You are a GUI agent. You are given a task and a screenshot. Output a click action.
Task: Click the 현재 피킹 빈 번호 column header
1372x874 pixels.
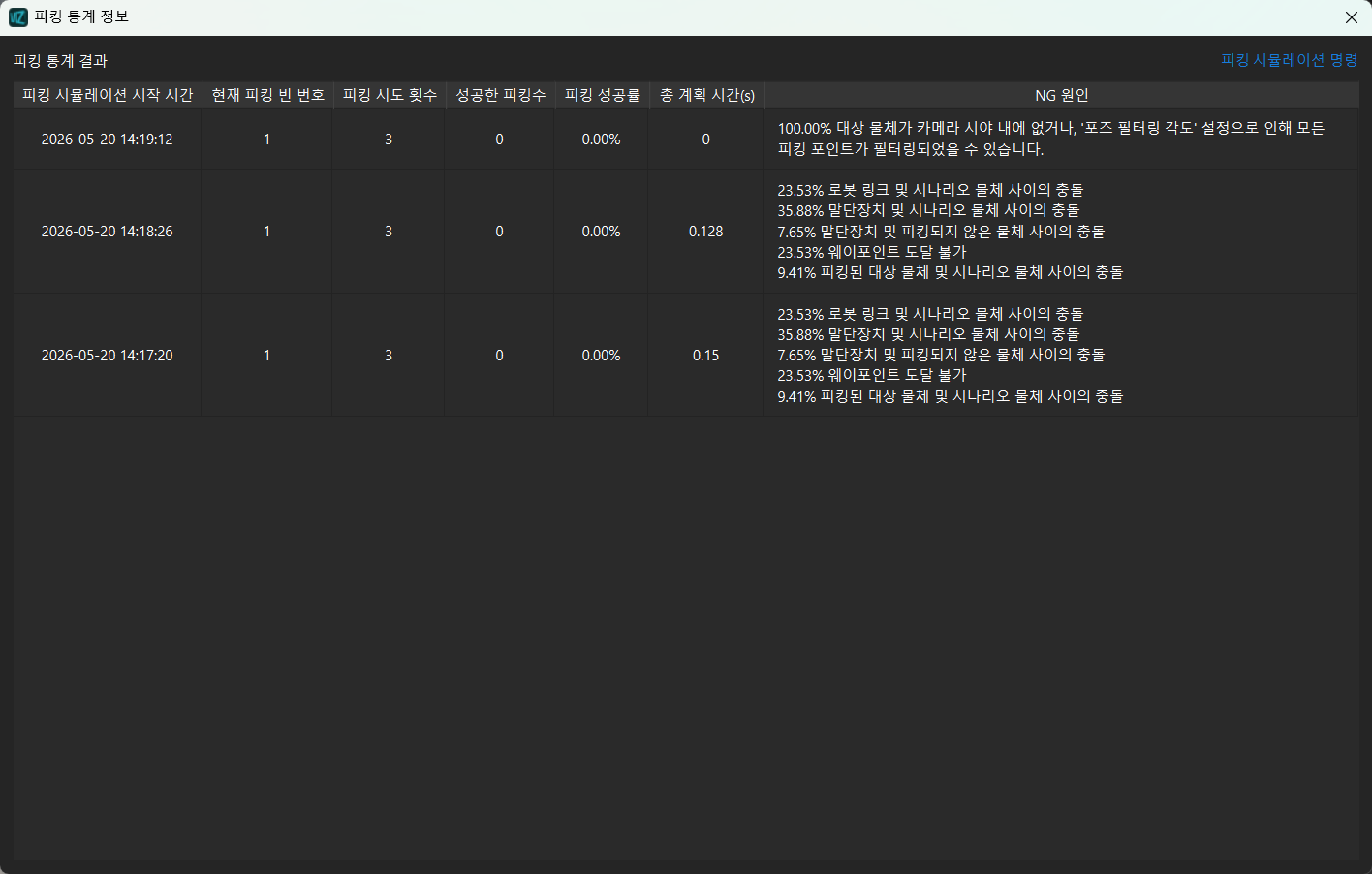tap(267, 95)
